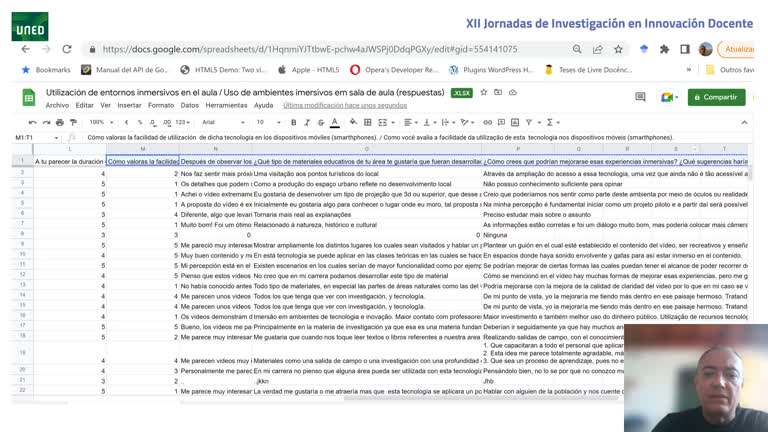Open the vertical align dropdown
Viewport: 768px width, 432px height.
pyautogui.click(x=429, y=122)
